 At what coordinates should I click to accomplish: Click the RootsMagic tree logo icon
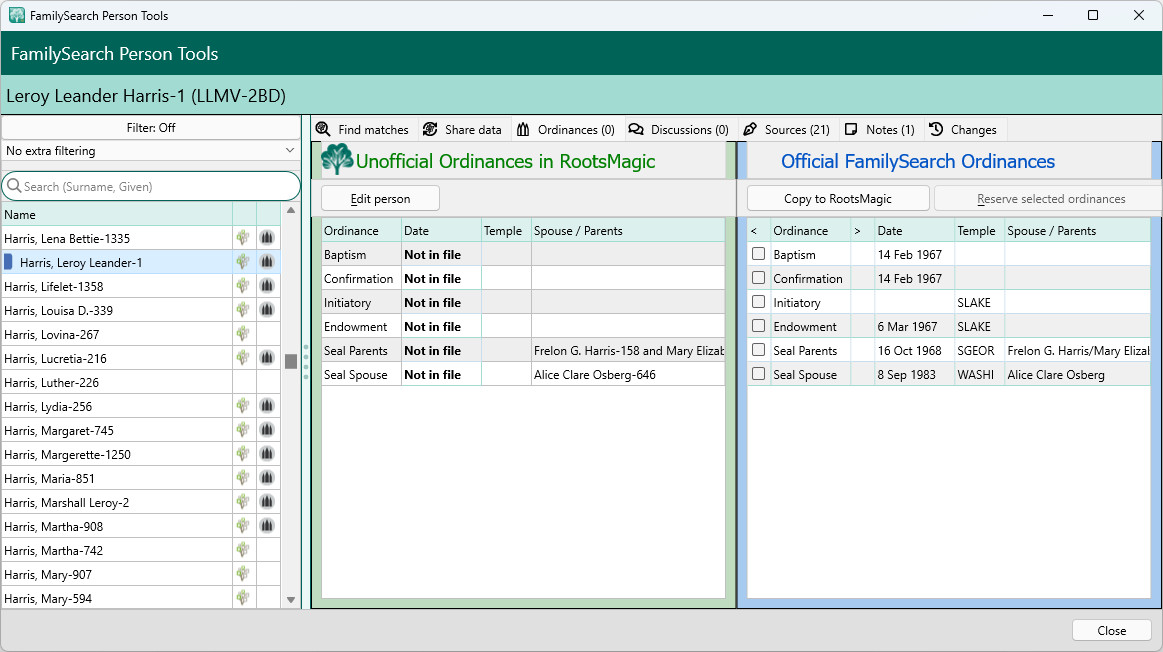click(337, 160)
